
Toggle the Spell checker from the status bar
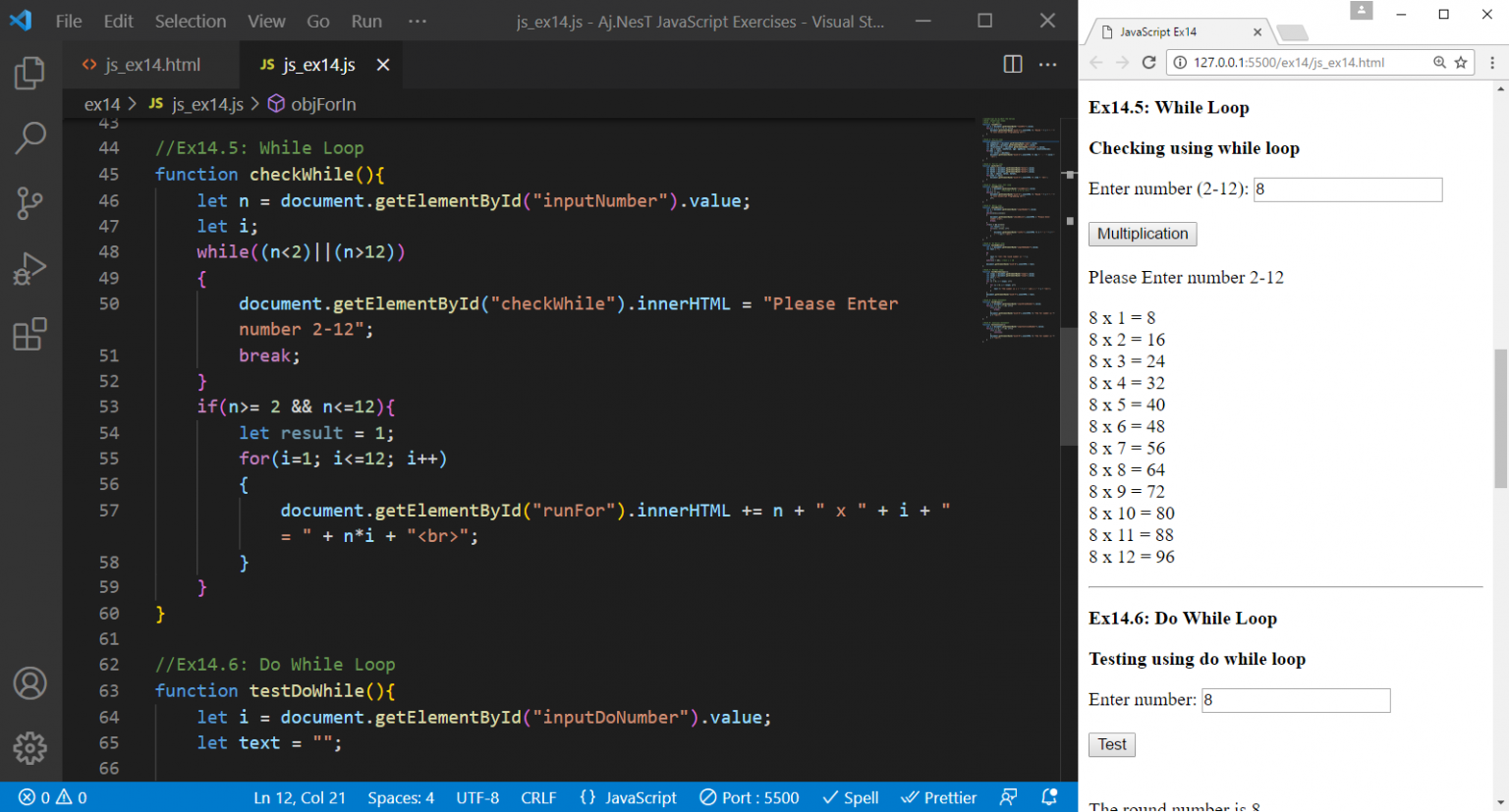pyautogui.click(x=850, y=797)
